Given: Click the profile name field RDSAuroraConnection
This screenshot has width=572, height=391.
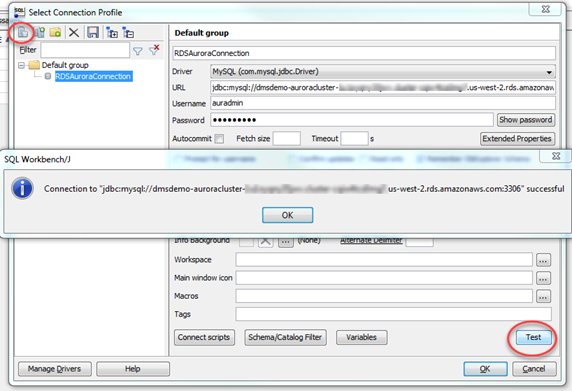Looking at the screenshot, I should click(x=364, y=53).
